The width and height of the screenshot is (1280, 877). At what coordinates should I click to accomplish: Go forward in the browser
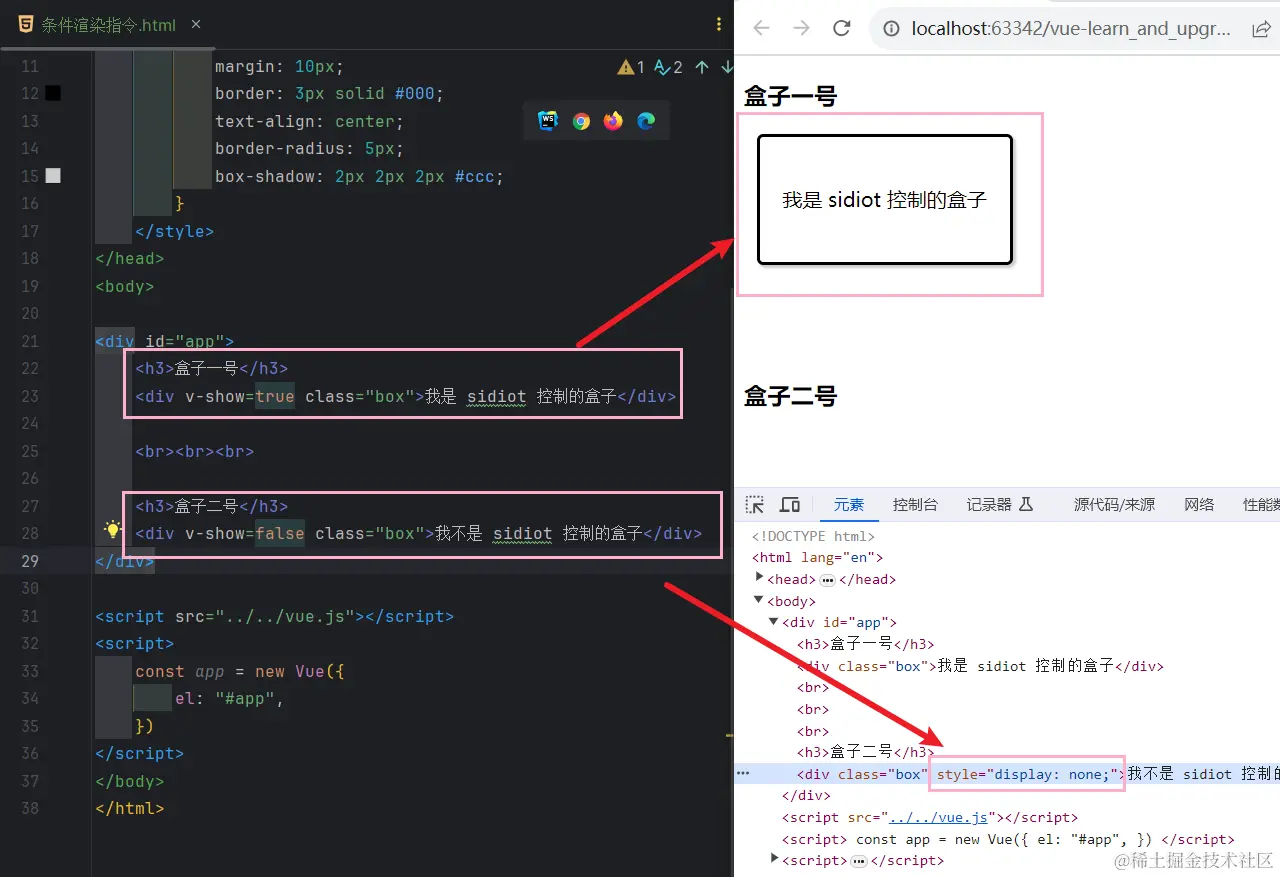[801, 28]
